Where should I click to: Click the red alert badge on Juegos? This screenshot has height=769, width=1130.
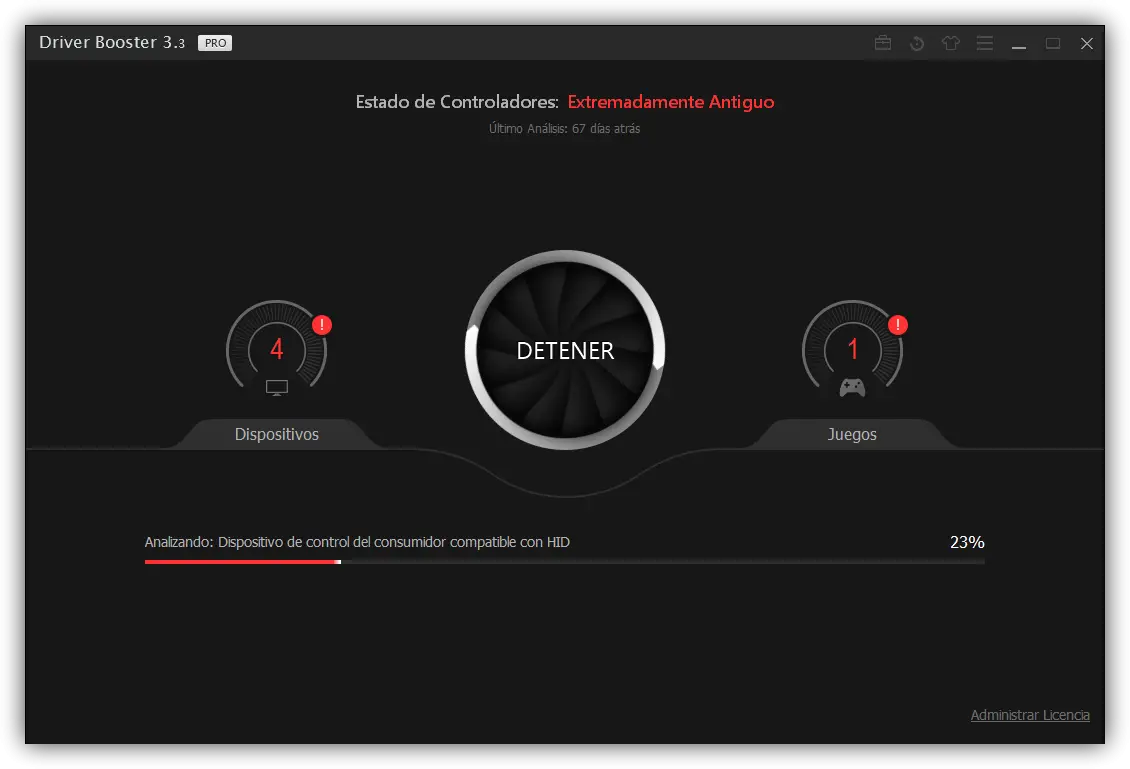pos(897,325)
